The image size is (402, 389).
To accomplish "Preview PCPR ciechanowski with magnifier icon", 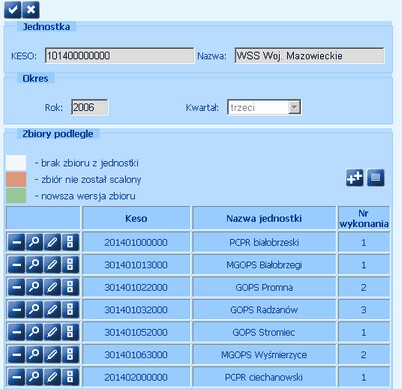I will tap(34, 377).
